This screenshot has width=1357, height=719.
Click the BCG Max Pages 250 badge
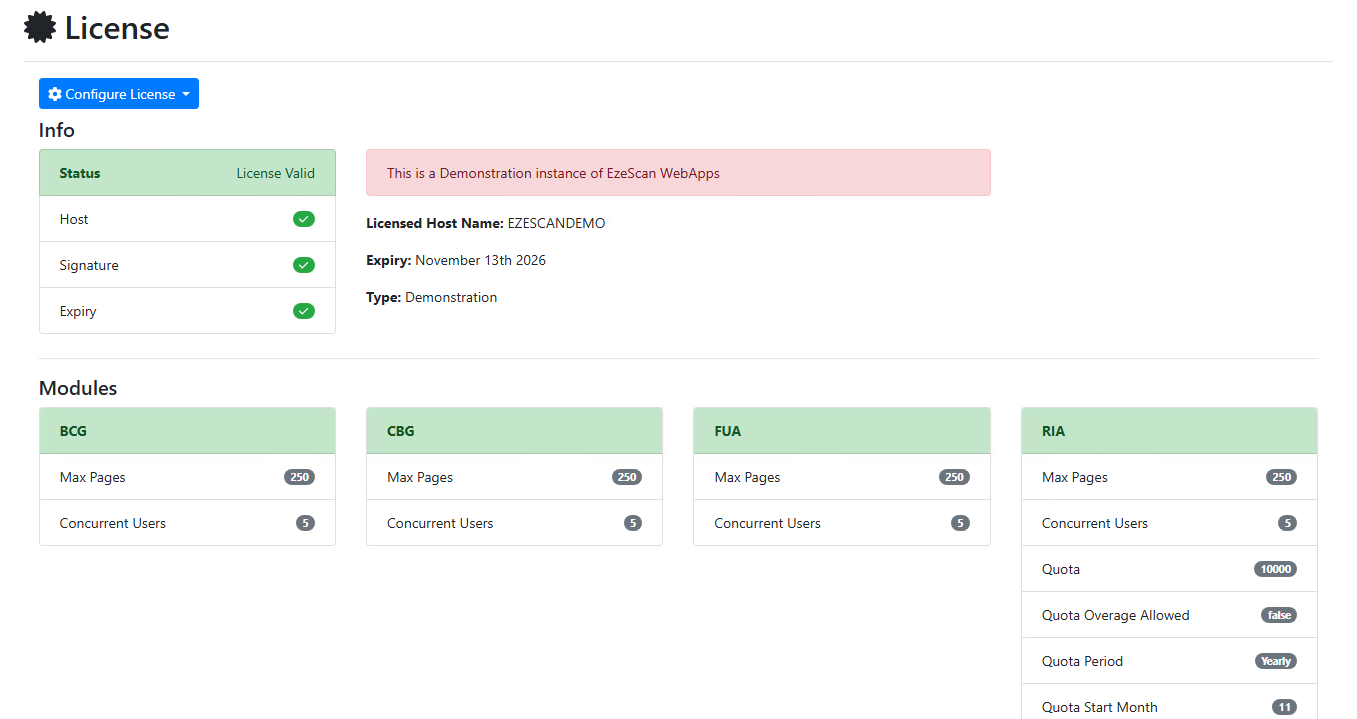[x=299, y=477]
